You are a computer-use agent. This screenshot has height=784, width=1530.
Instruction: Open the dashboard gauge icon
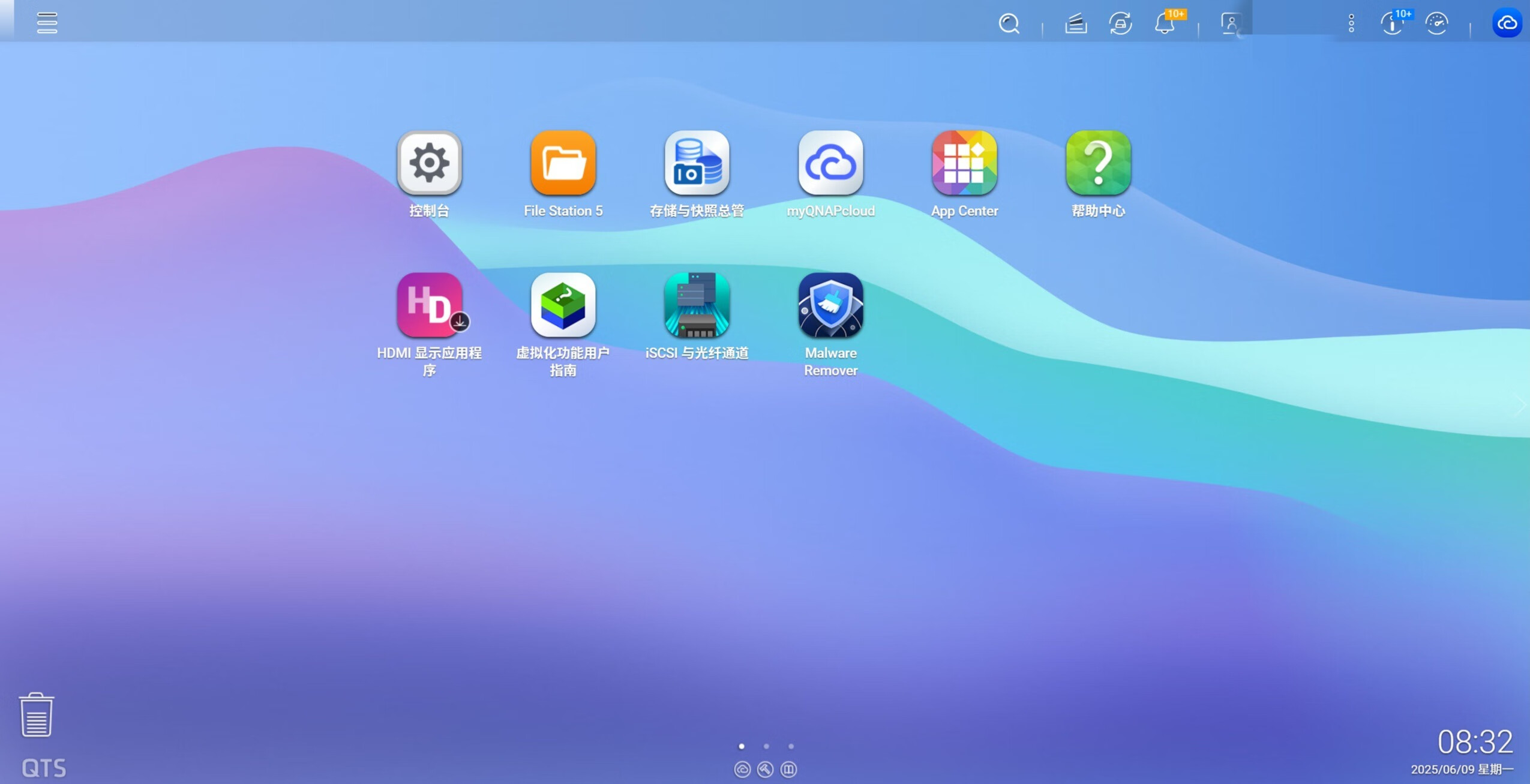coord(1436,23)
